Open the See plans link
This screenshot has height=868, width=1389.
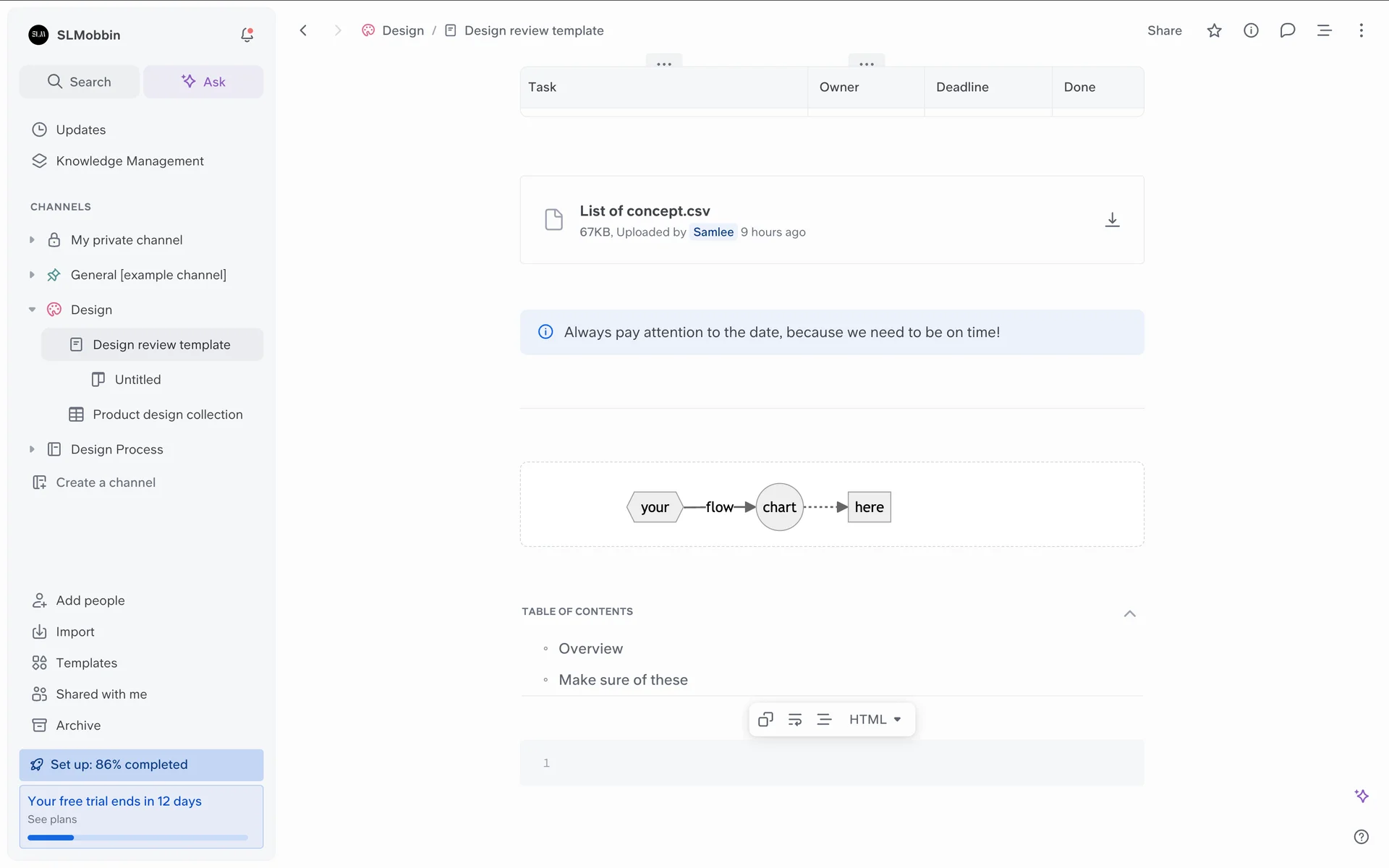pyautogui.click(x=52, y=820)
